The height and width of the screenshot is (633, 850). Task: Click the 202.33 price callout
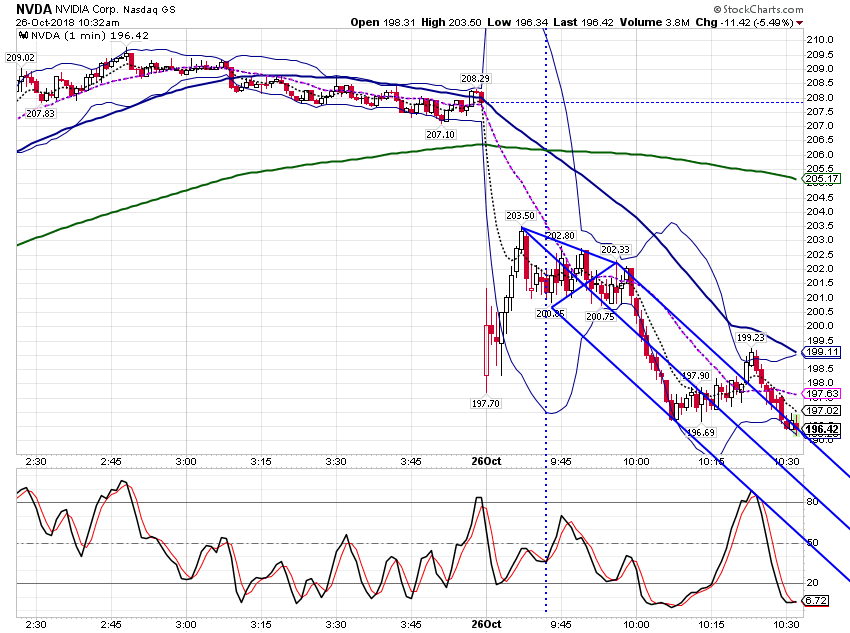(615, 250)
